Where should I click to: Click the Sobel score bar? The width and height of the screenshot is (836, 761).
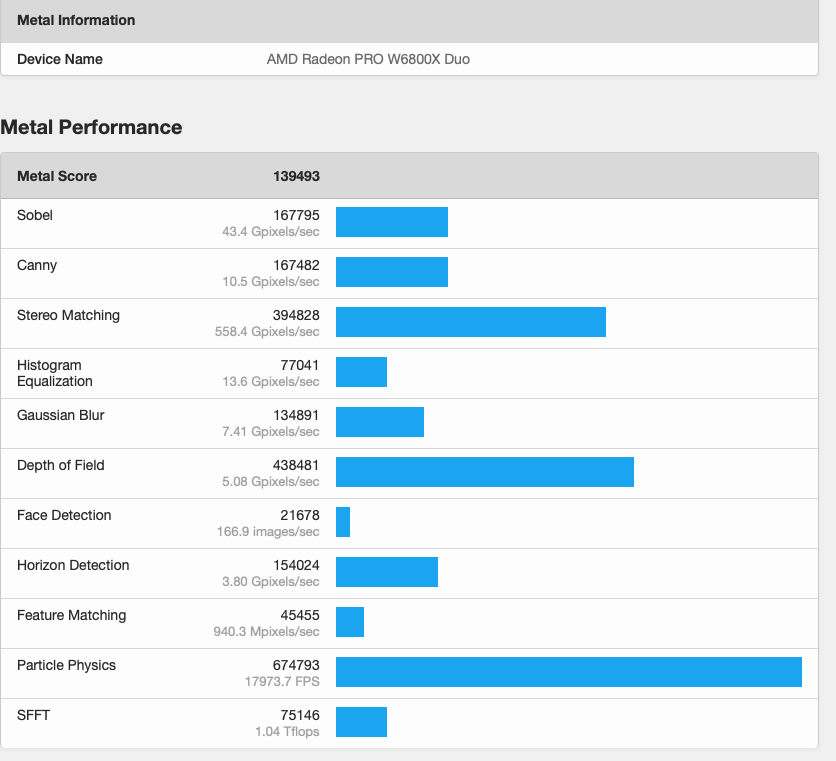392,222
